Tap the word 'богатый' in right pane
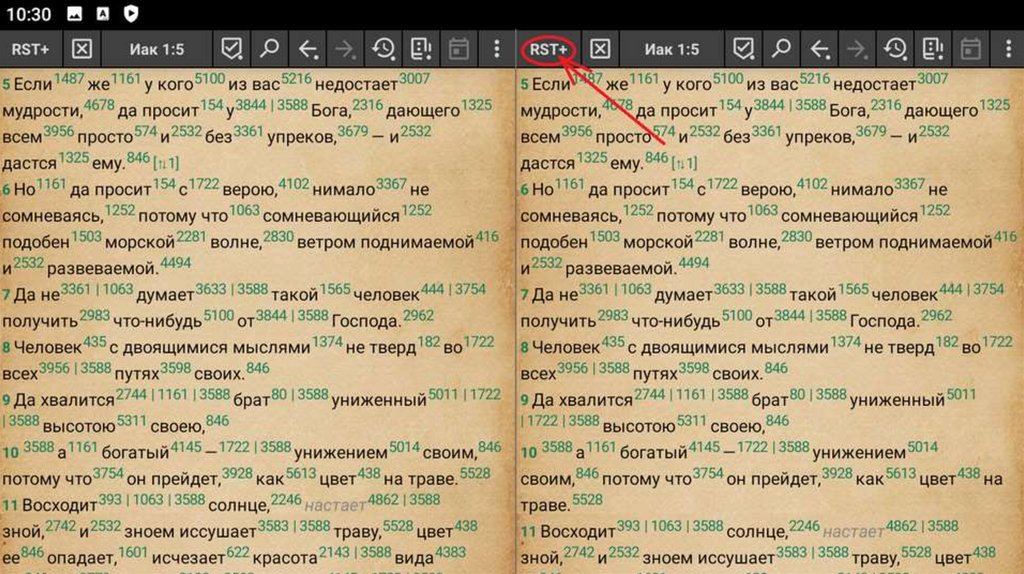This screenshot has height=574, width=1024. point(653,453)
